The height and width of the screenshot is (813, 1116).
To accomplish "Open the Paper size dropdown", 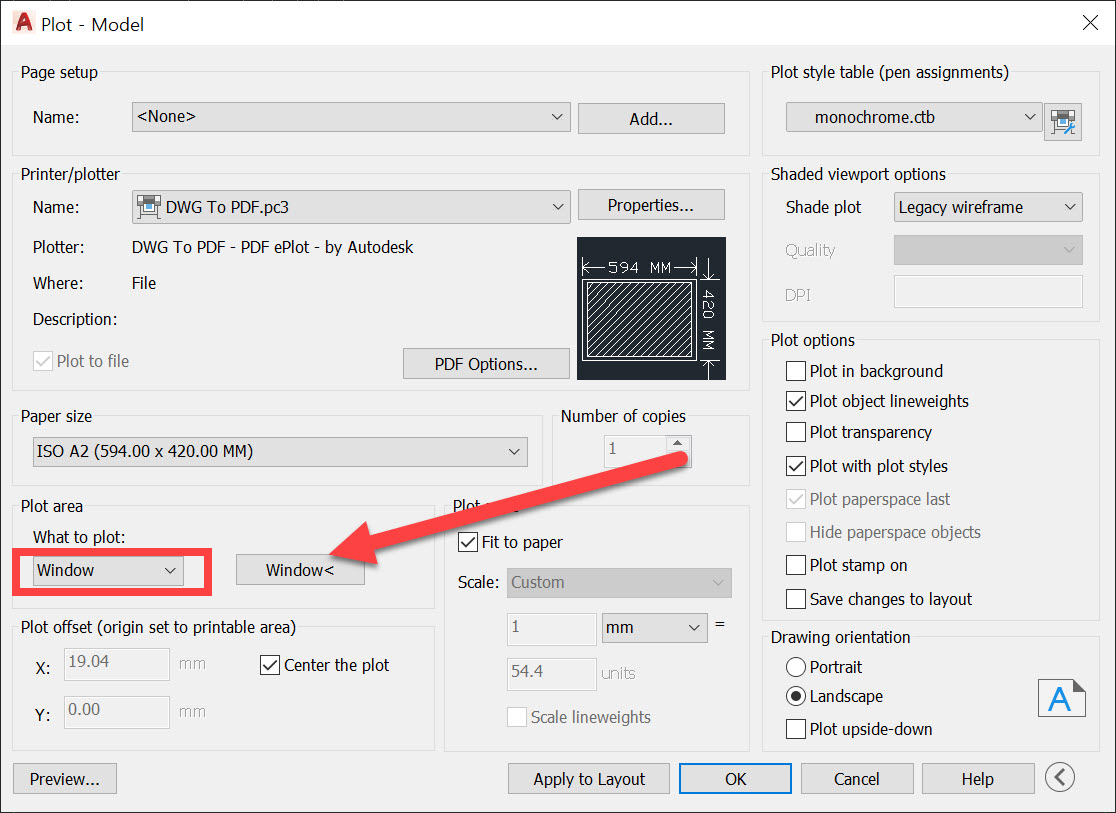I will click(x=280, y=451).
